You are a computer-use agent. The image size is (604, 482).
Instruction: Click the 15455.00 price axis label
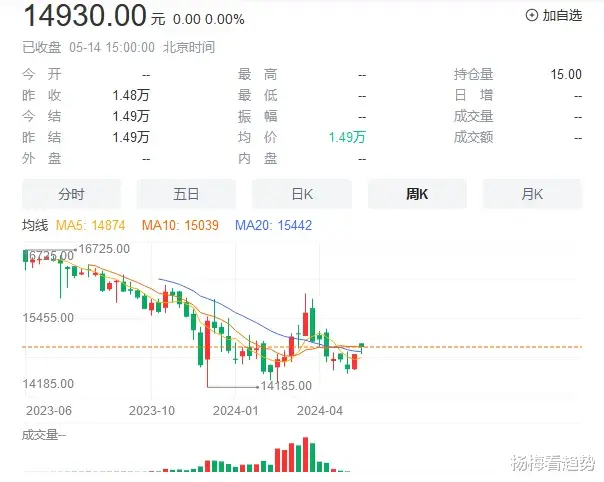48,318
